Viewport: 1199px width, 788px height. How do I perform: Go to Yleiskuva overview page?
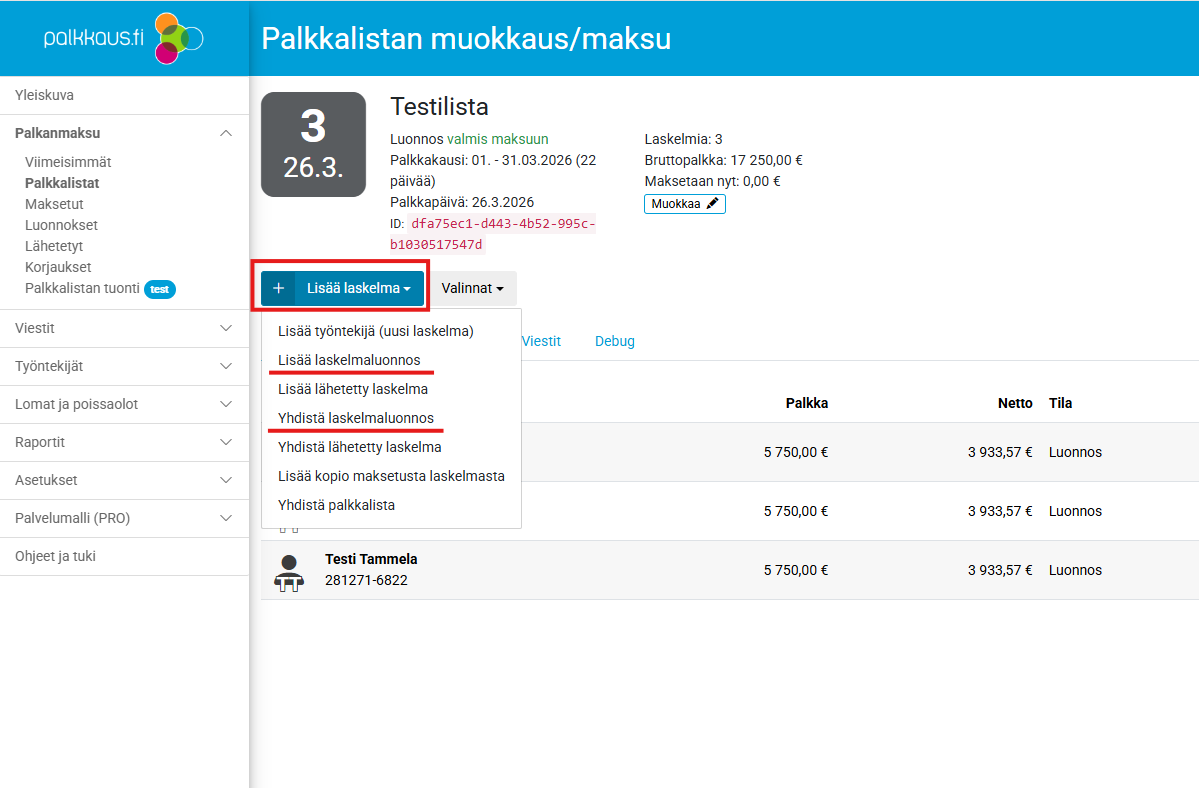[44, 95]
